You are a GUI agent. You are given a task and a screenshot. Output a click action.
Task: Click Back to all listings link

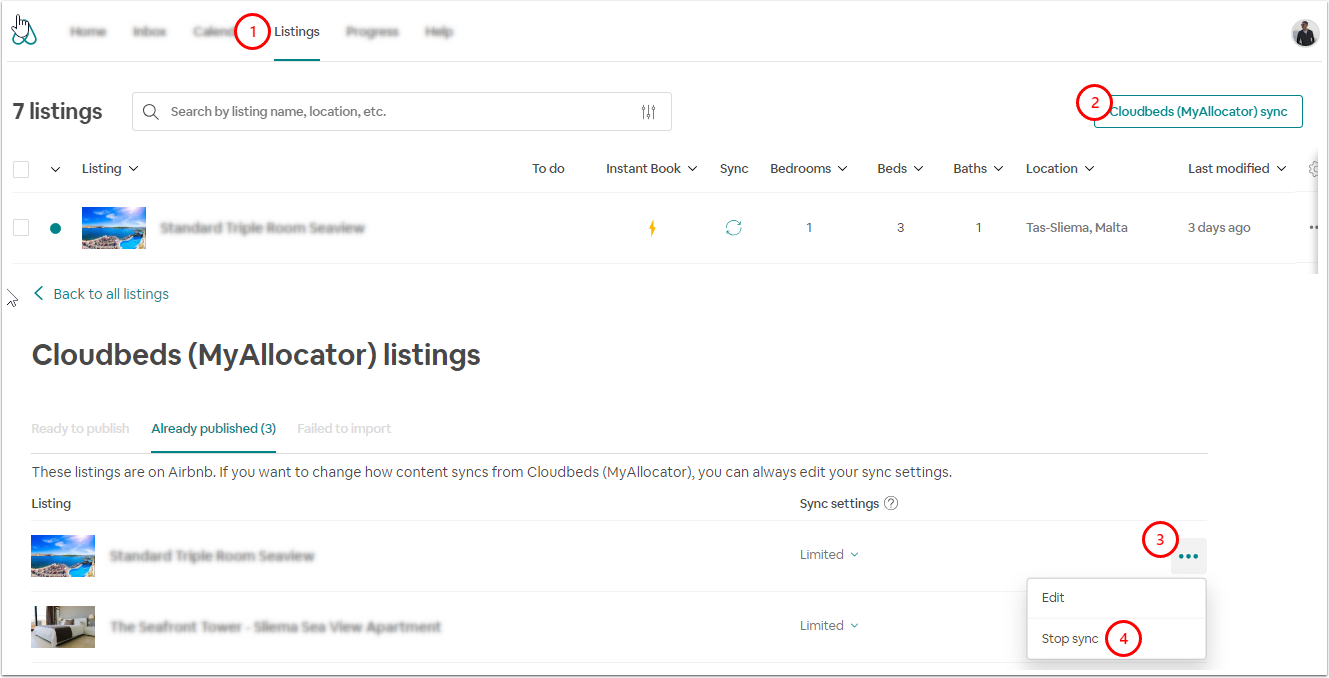[111, 294]
